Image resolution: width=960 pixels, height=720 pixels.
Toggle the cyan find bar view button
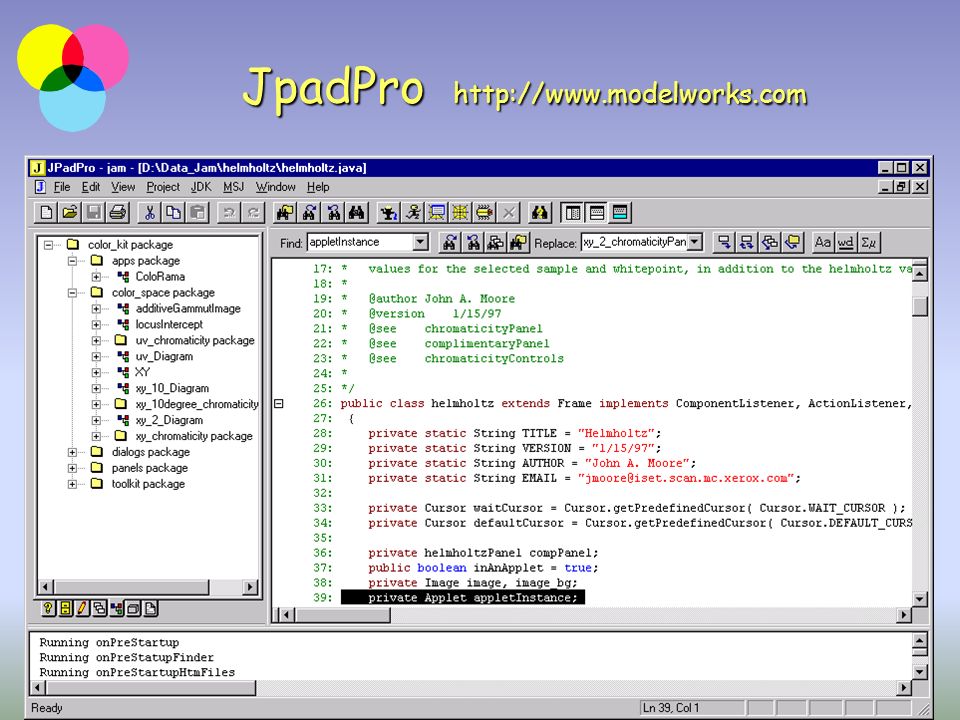[x=620, y=212]
